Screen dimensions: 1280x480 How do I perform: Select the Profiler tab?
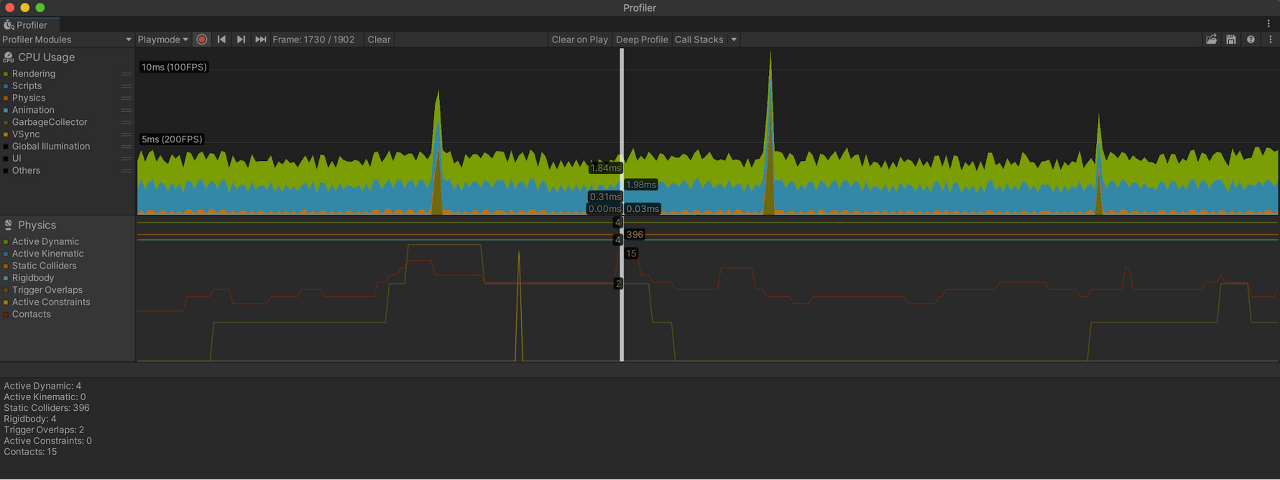click(x=31, y=25)
